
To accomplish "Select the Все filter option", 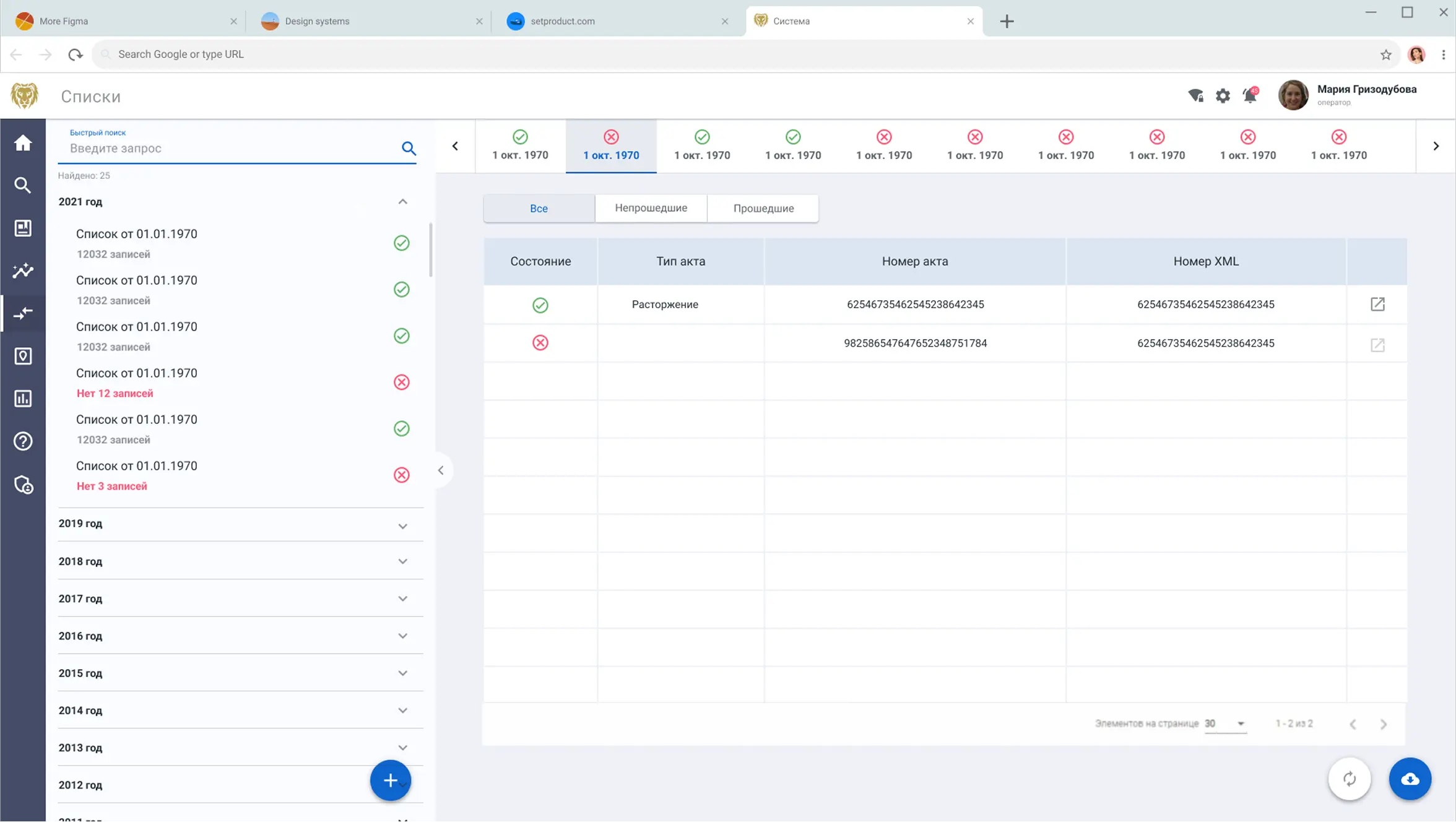I will 539,208.
